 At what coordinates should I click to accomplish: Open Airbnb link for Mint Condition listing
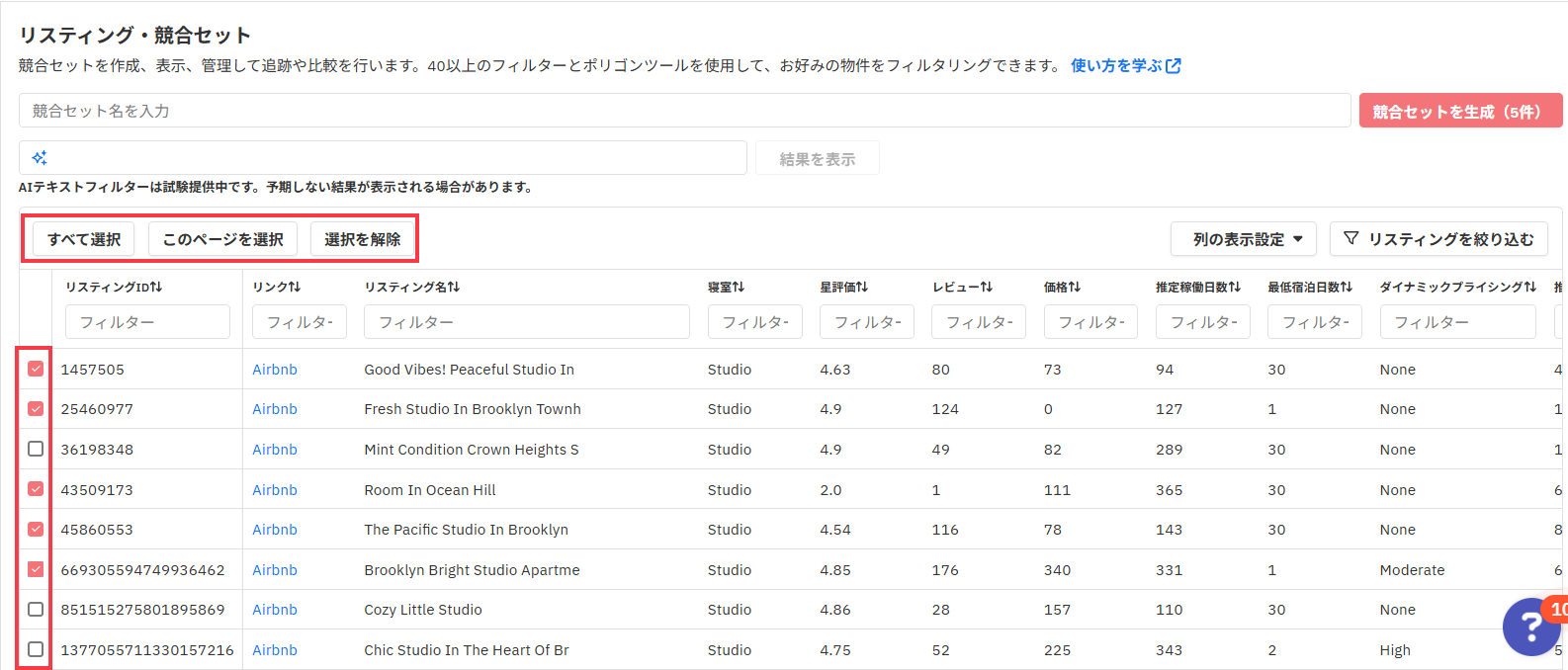coord(275,449)
